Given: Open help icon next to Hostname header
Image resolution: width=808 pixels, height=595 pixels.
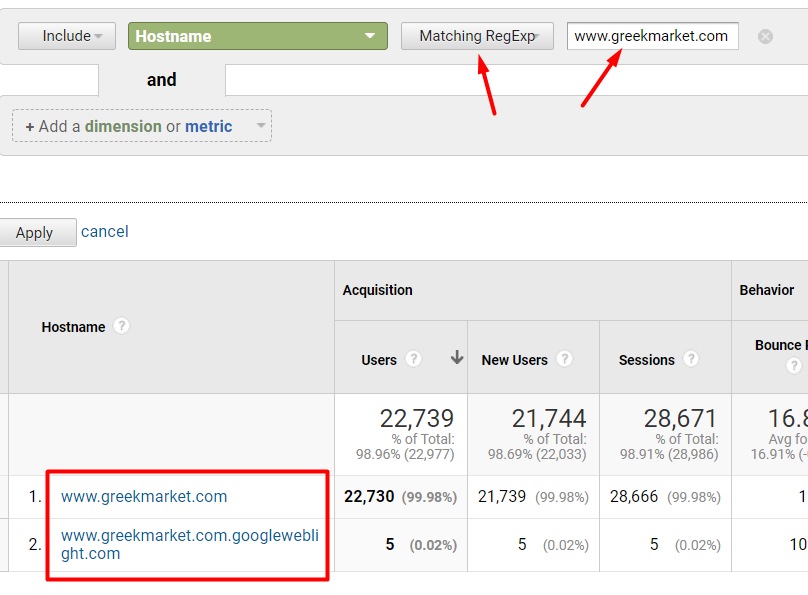Looking at the screenshot, I should (121, 326).
